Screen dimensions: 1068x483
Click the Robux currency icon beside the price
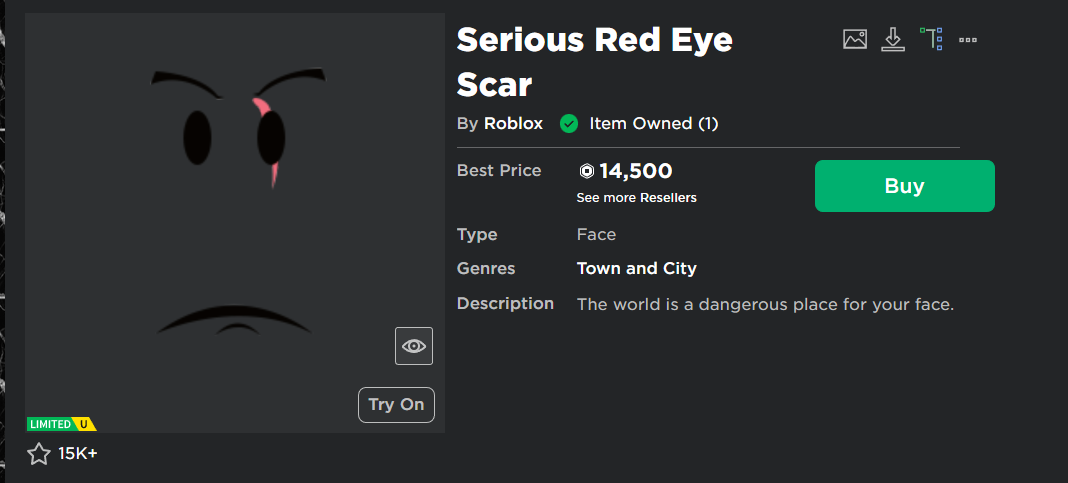[586, 171]
